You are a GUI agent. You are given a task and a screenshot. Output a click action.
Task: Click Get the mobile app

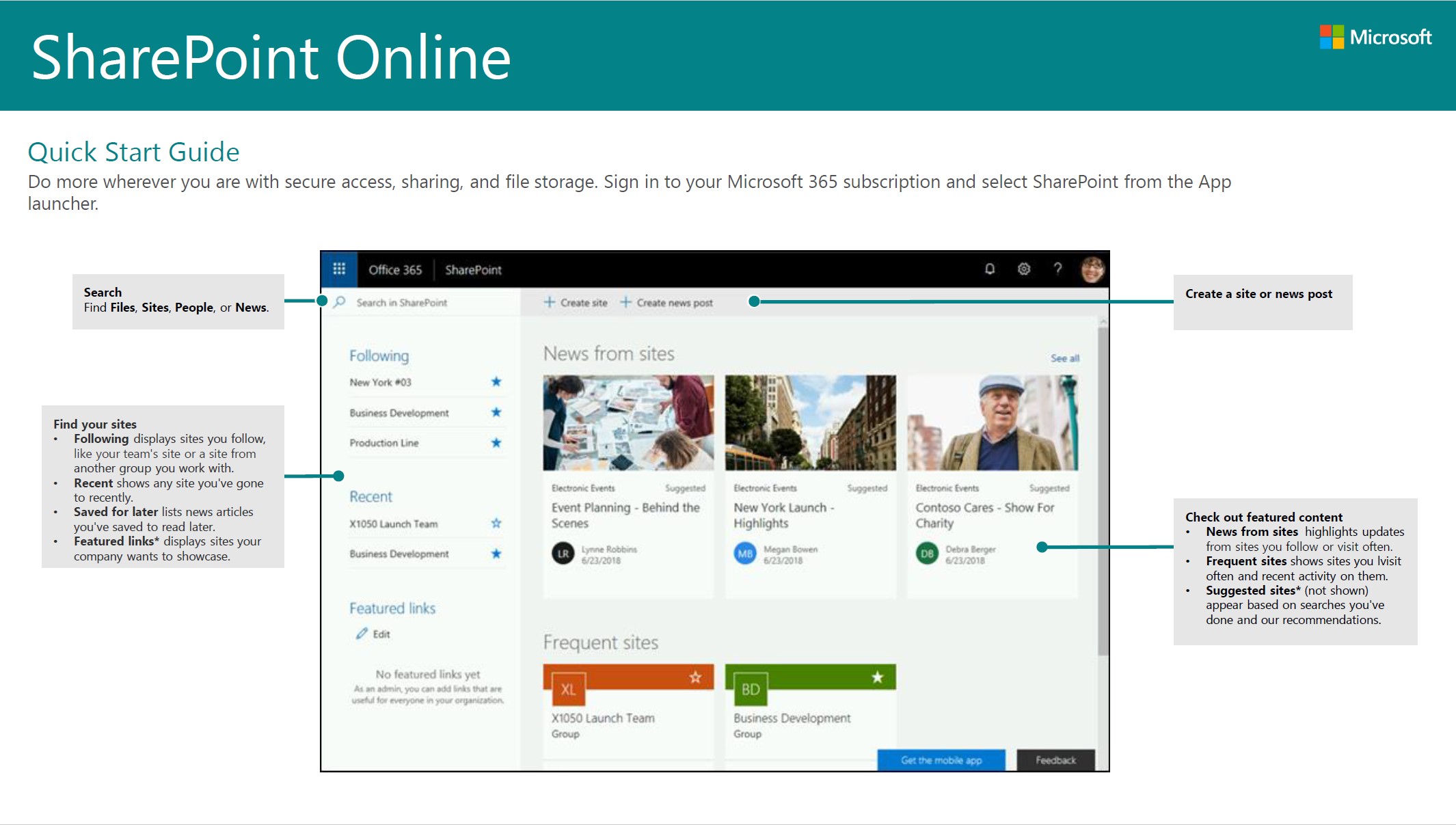tap(942, 759)
